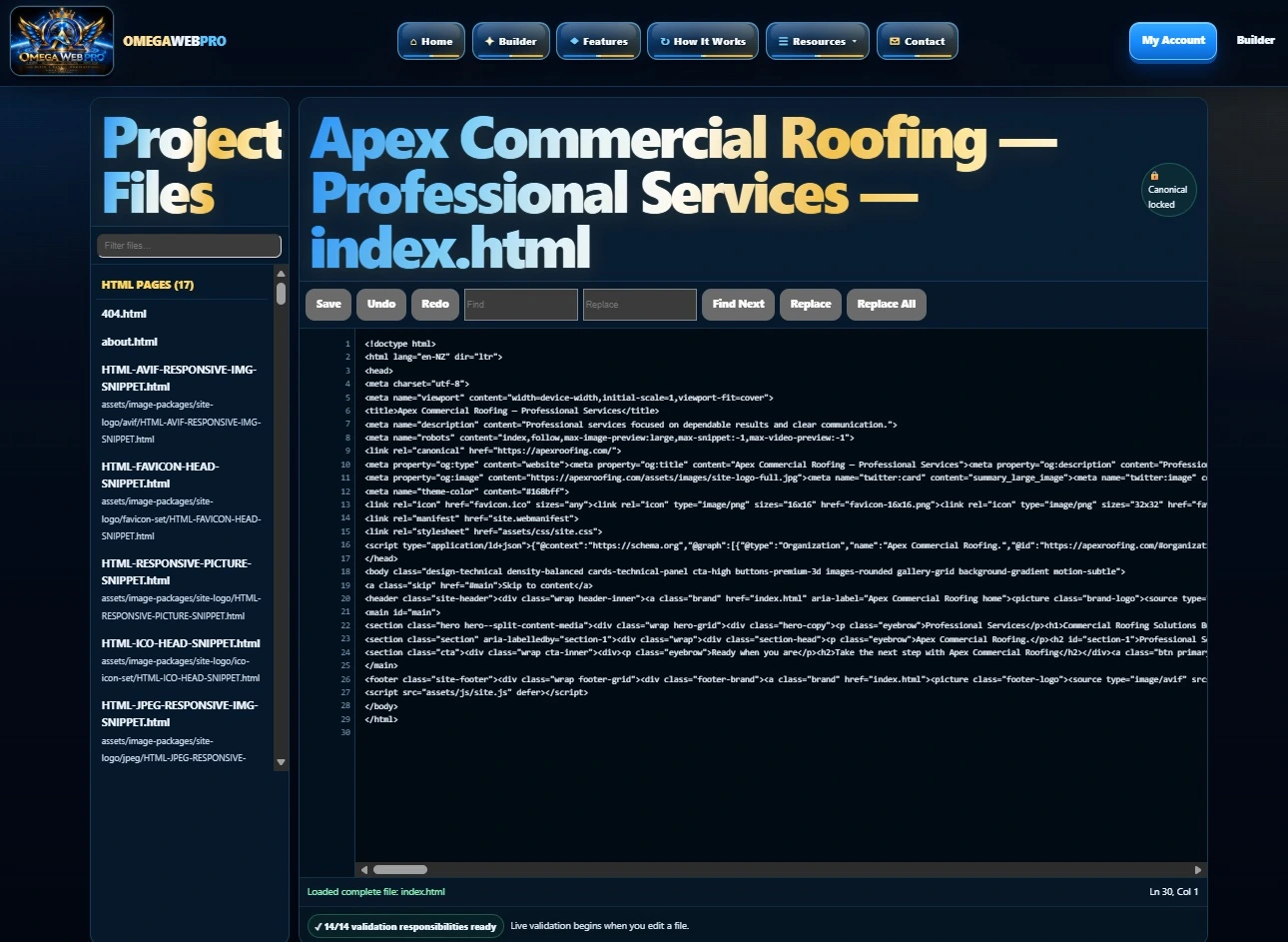The image size is (1288, 942).
Task: Click editor horizontal scrollbar right arrow
Action: [1198, 870]
